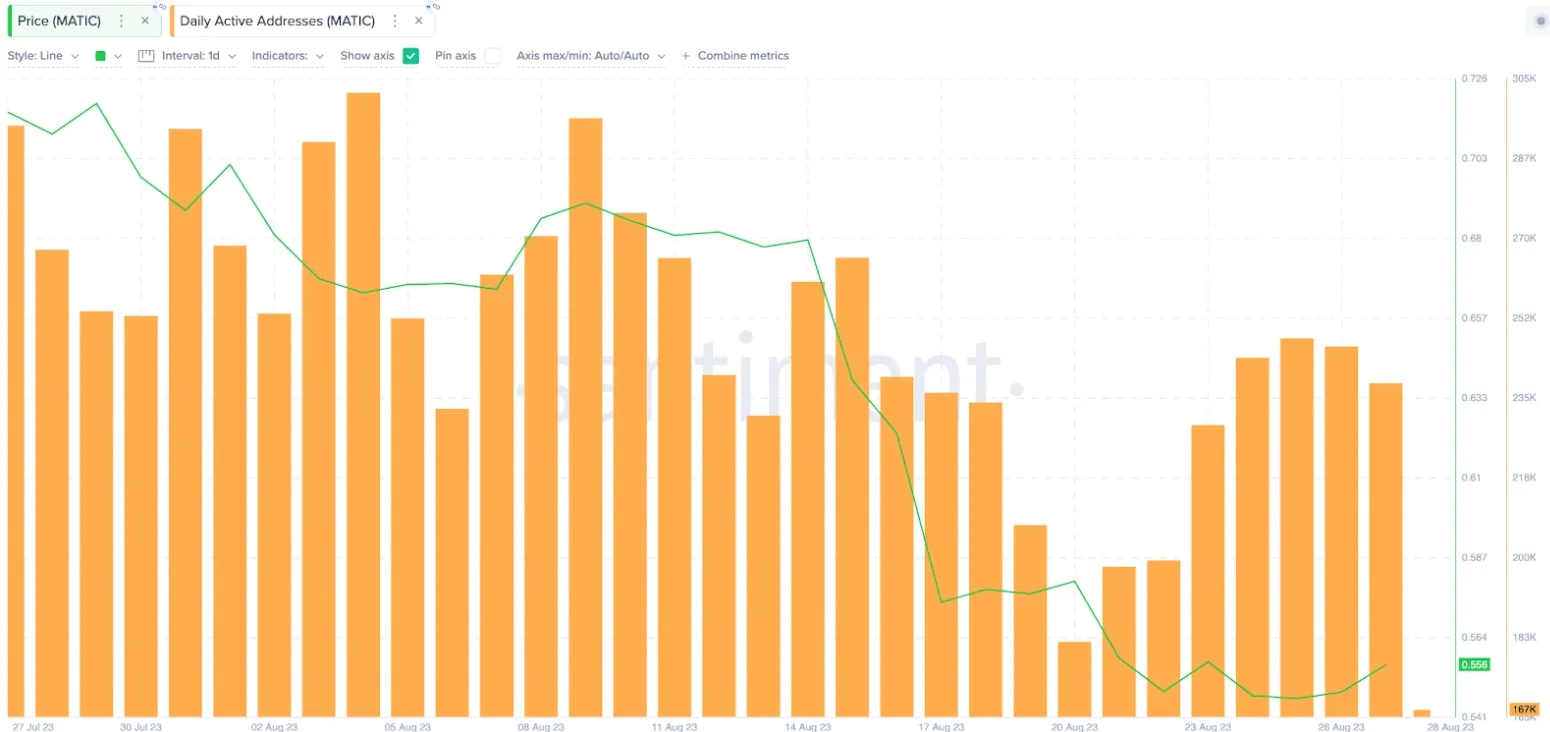Click the 05 Aug 23 date label
This screenshot has width=1550, height=732.
tap(408, 727)
